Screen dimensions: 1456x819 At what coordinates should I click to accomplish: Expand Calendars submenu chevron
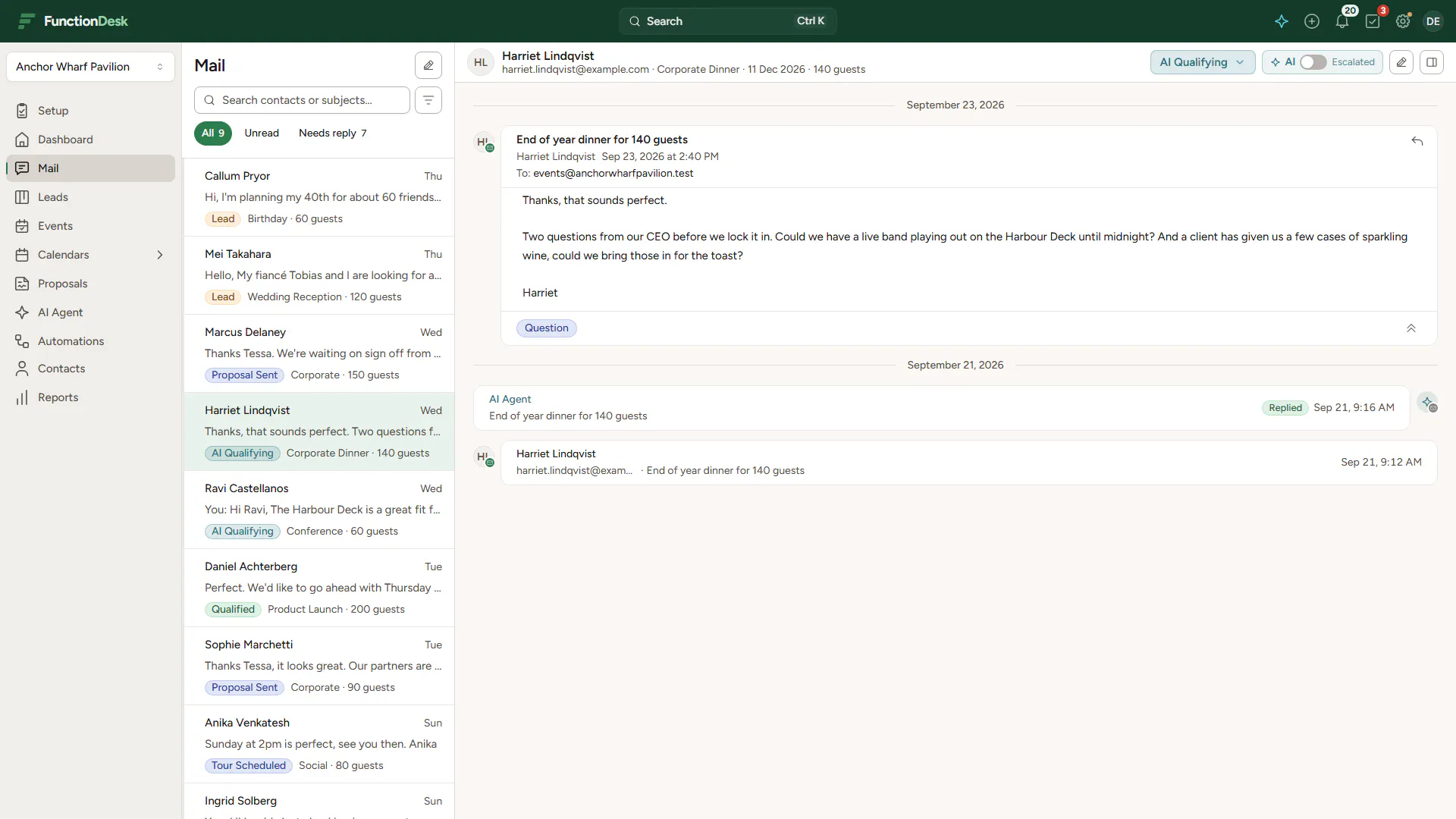(160, 255)
